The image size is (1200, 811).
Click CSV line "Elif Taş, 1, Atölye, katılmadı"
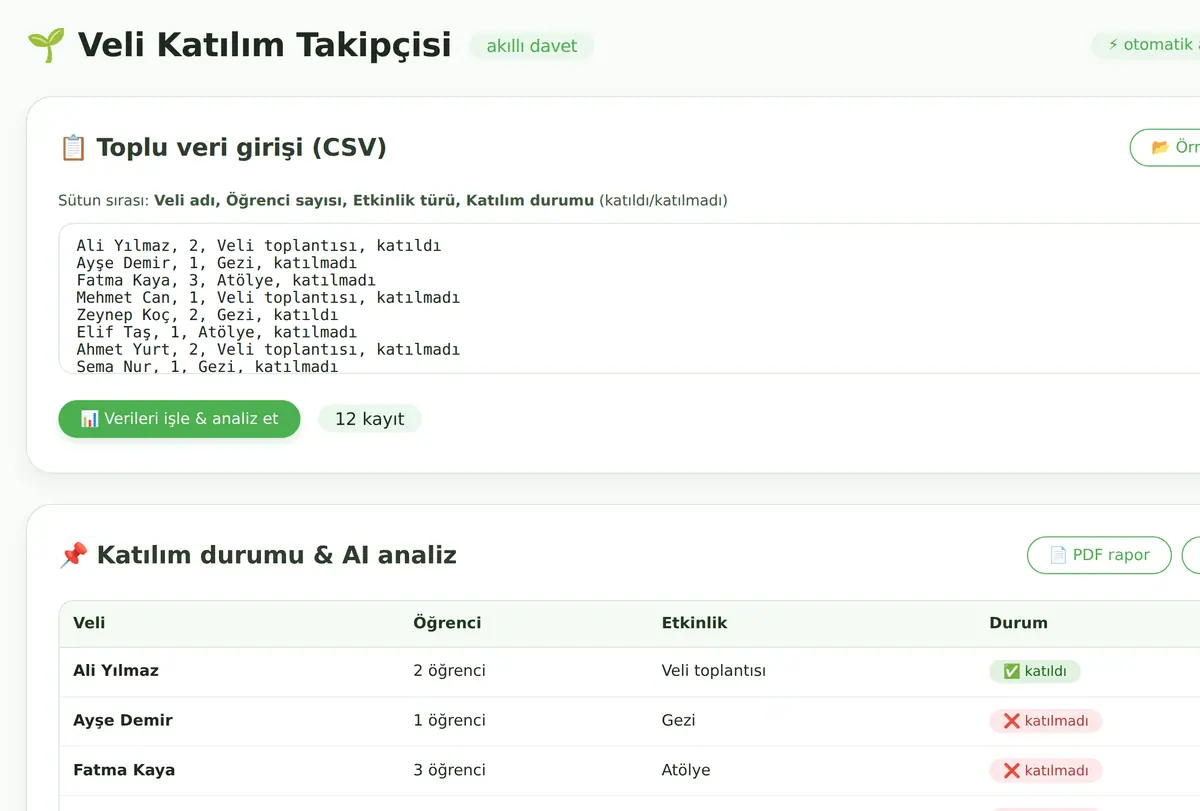tap(216, 332)
